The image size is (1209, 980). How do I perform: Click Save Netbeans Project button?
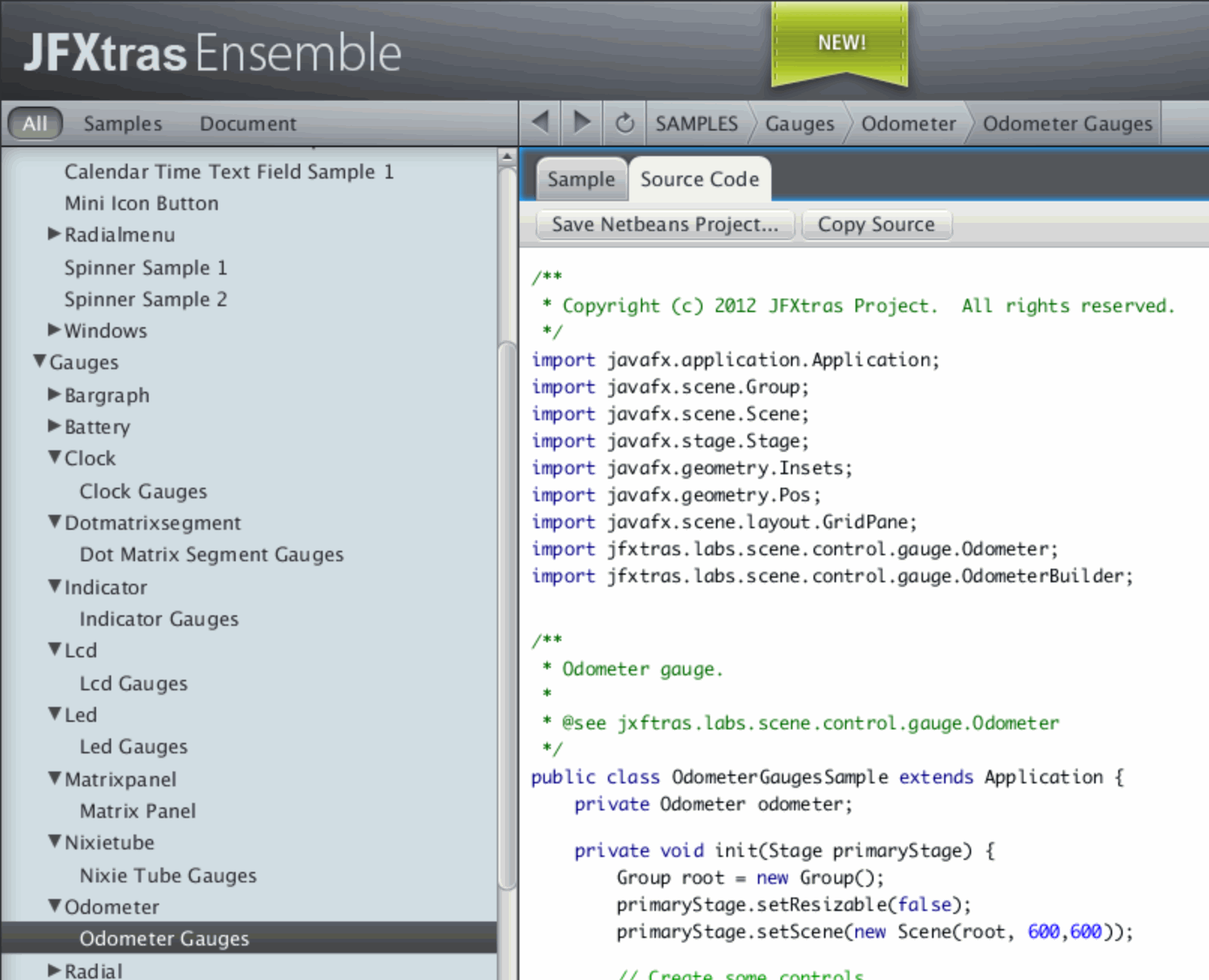pos(665,224)
